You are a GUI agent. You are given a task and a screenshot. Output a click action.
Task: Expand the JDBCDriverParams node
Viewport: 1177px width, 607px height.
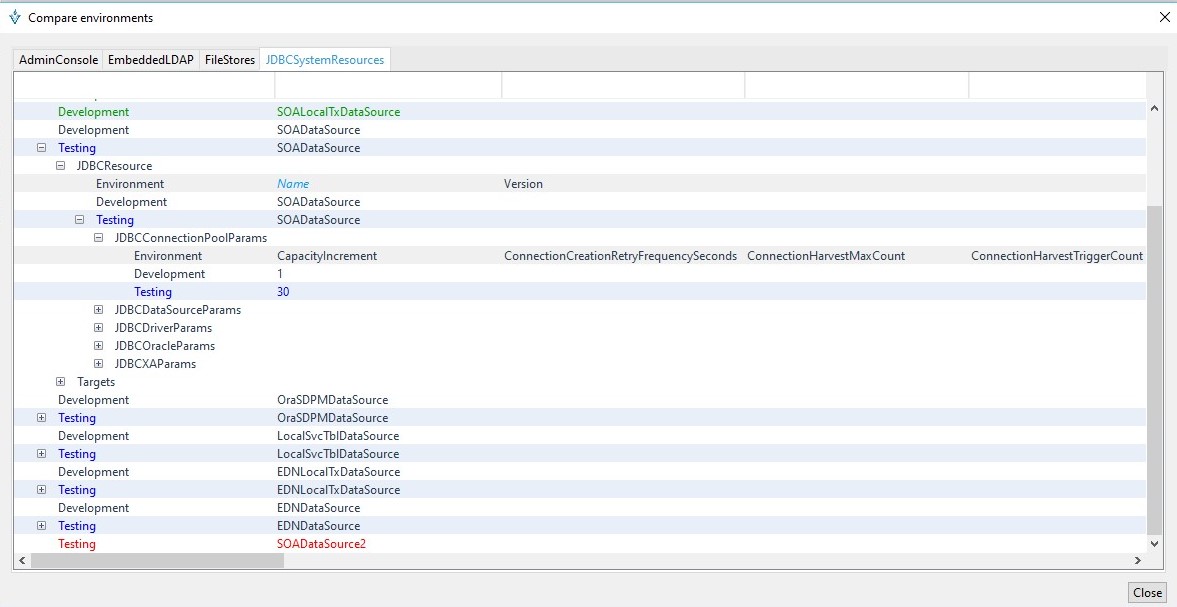pyautogui.click(x=98, y=328)
